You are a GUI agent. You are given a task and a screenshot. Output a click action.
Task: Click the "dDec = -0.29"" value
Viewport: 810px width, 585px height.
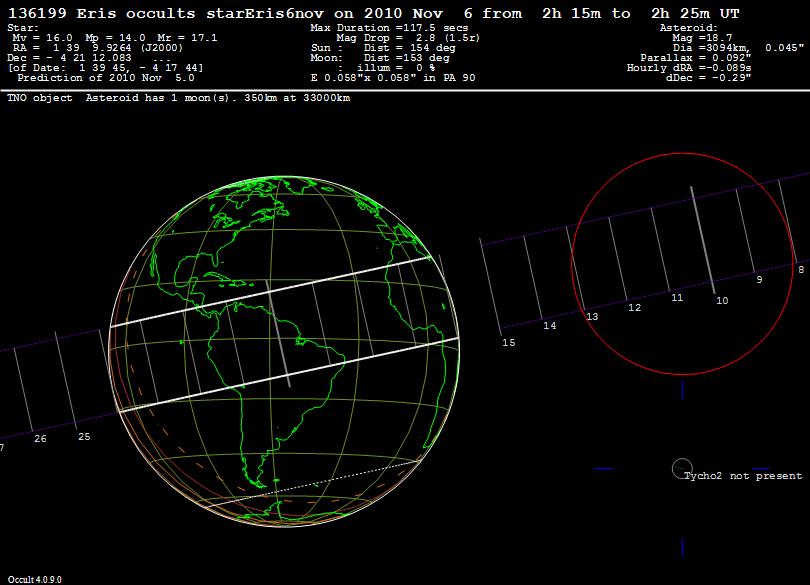pos(708,78)
